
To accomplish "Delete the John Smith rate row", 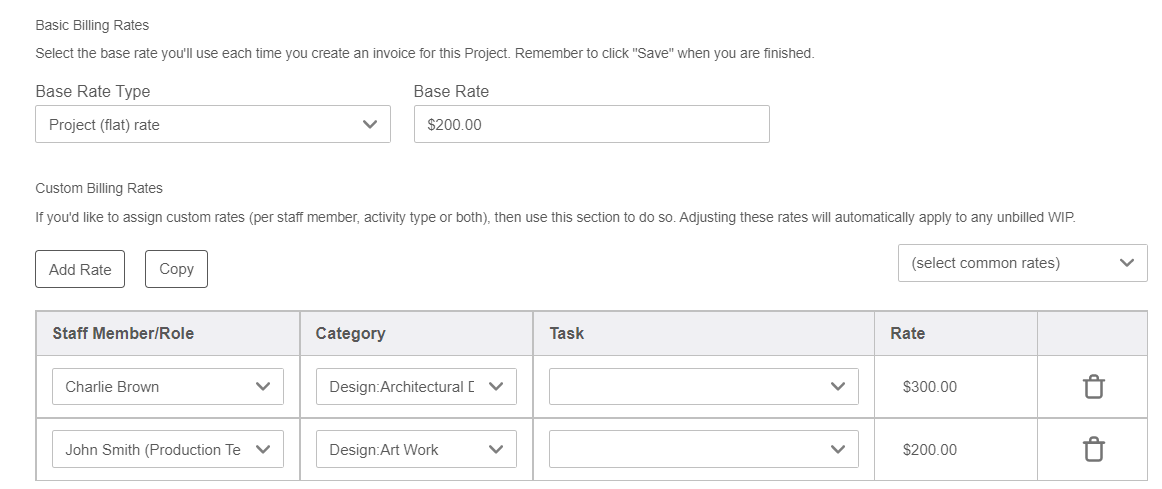I will [1094, 450].
